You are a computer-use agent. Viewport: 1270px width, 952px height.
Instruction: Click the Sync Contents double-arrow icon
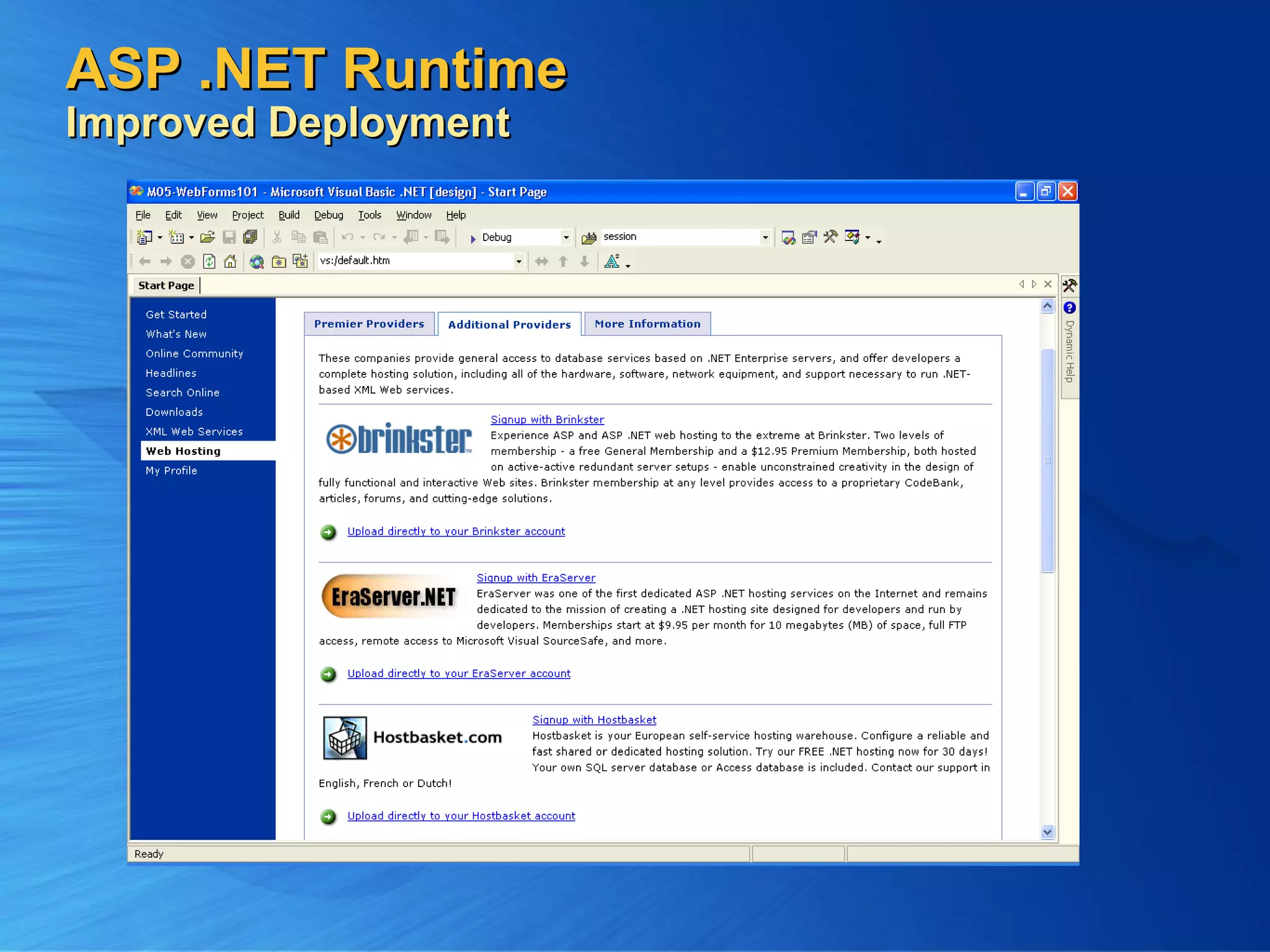tap(541, 262)
